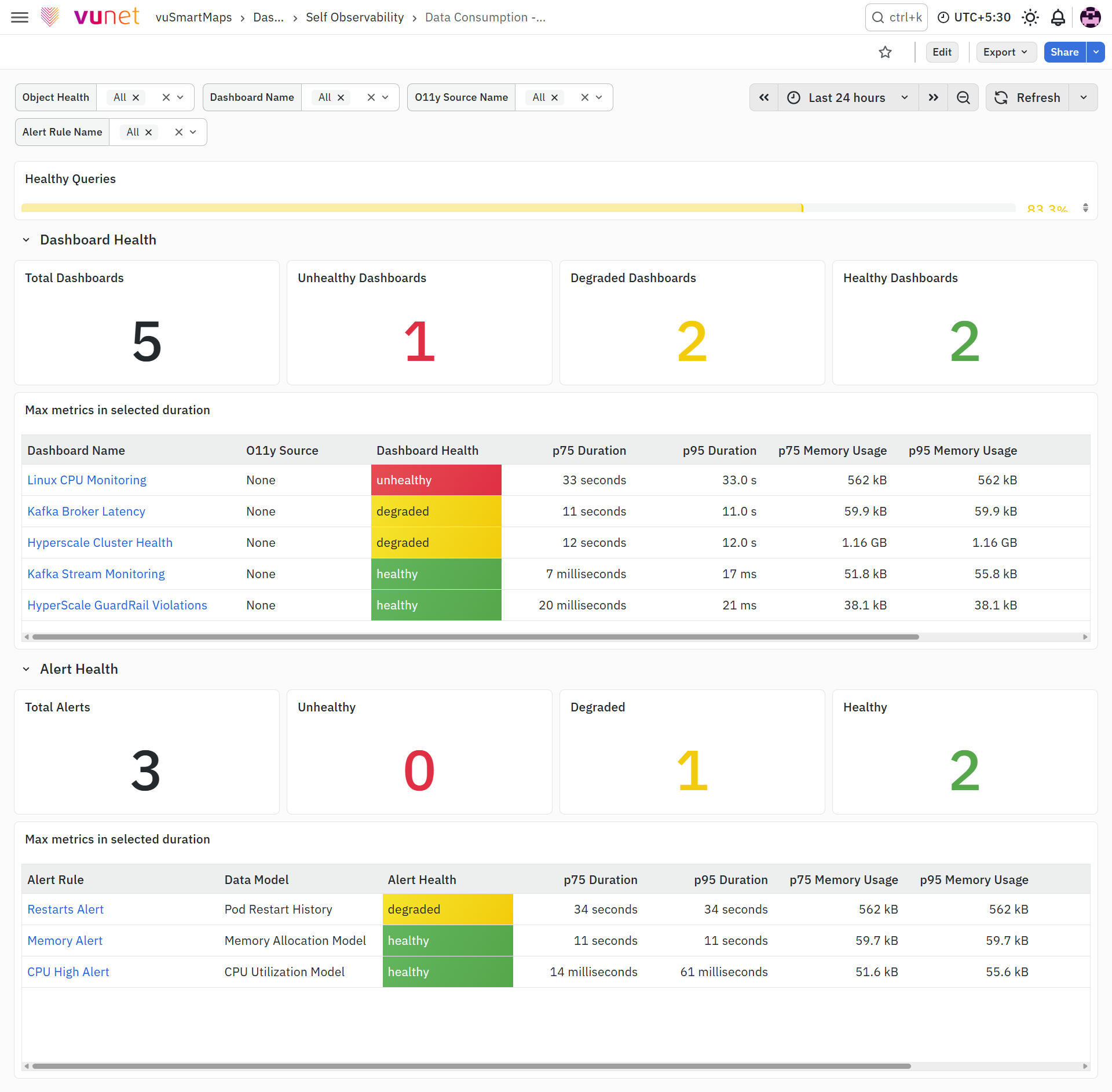The image size is (1112, 1092).
Task: Open the Linux CPU Monitoring link
Action: tap(87, 480)
